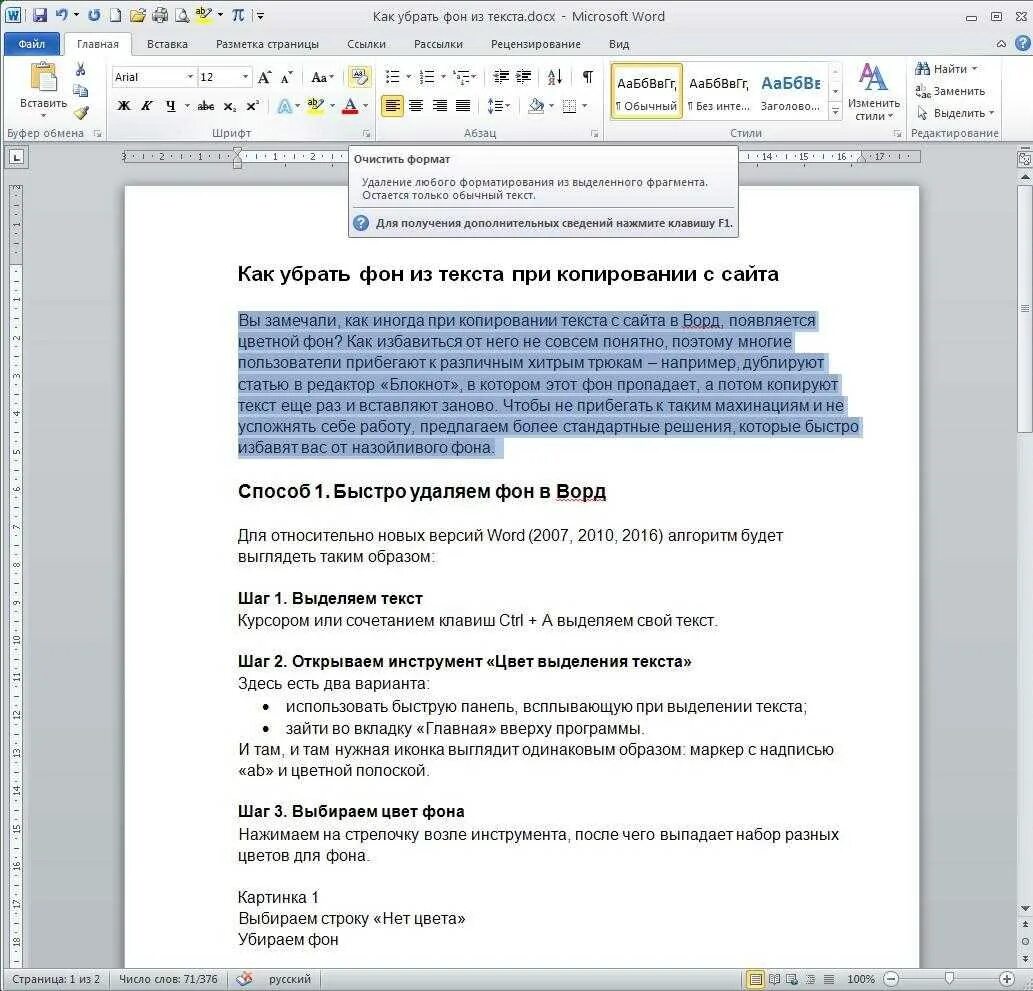Apply the Обычный style
This screenshot has height=991, width=1033.
point(646,92)
